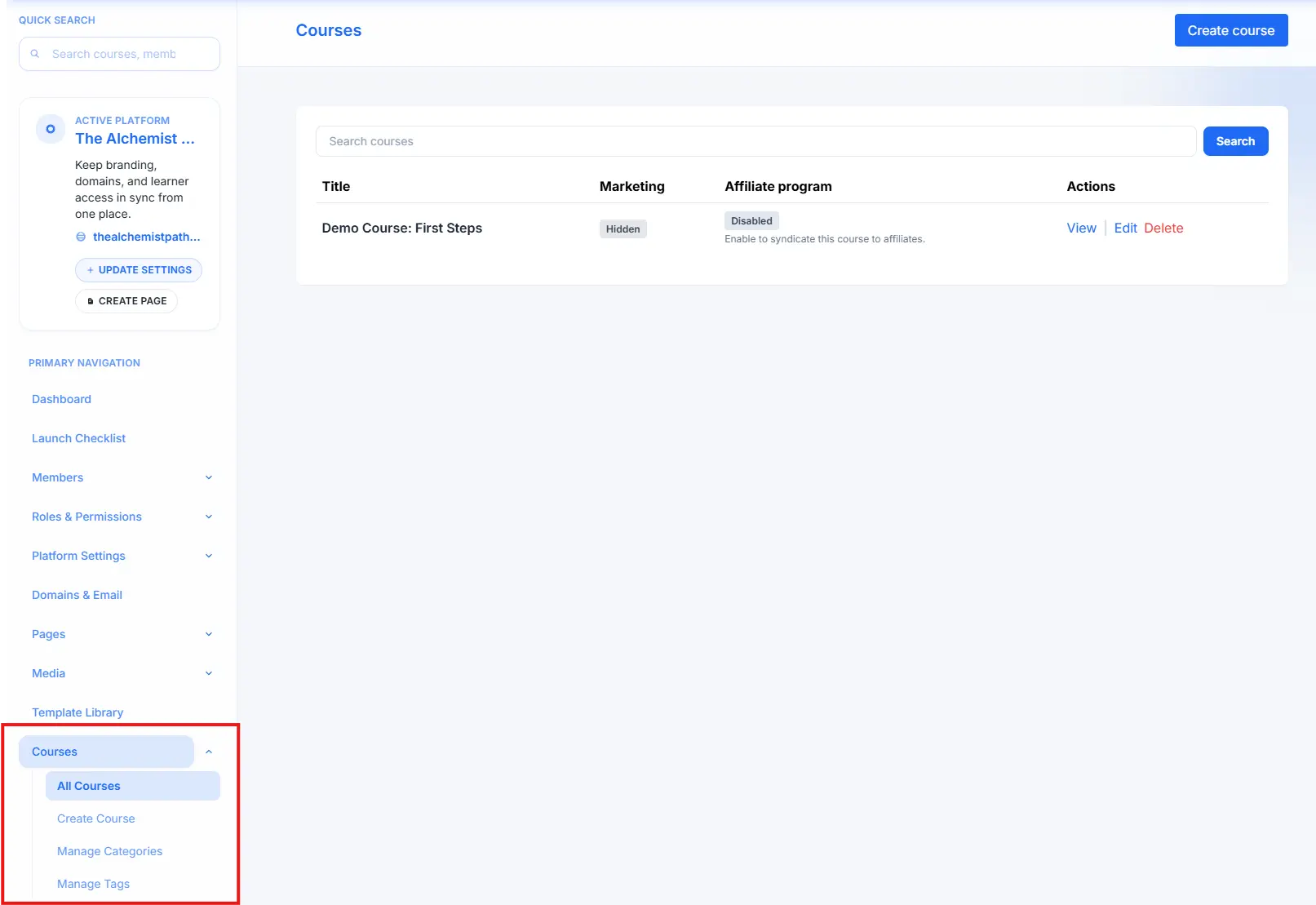The height and width of the screenshot is (905, 1316).
Task: Open Domains & Email settings
Action: pyautogui.click(x=77, y=595)
